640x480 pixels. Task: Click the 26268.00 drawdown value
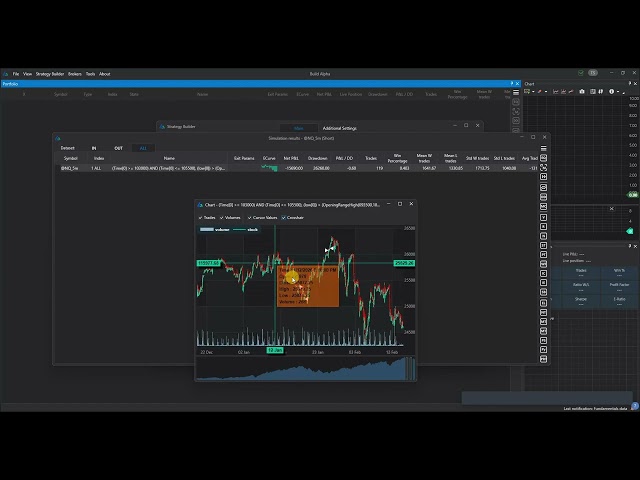321,168
